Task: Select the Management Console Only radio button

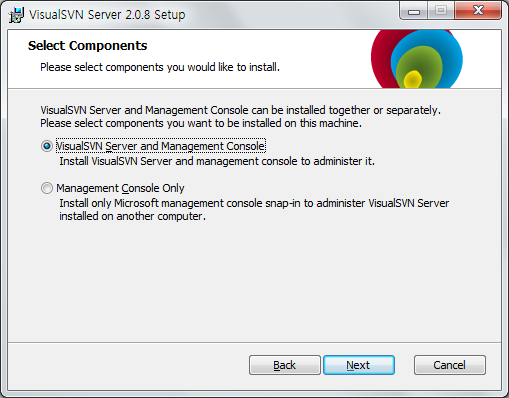Action: [47, 188]
